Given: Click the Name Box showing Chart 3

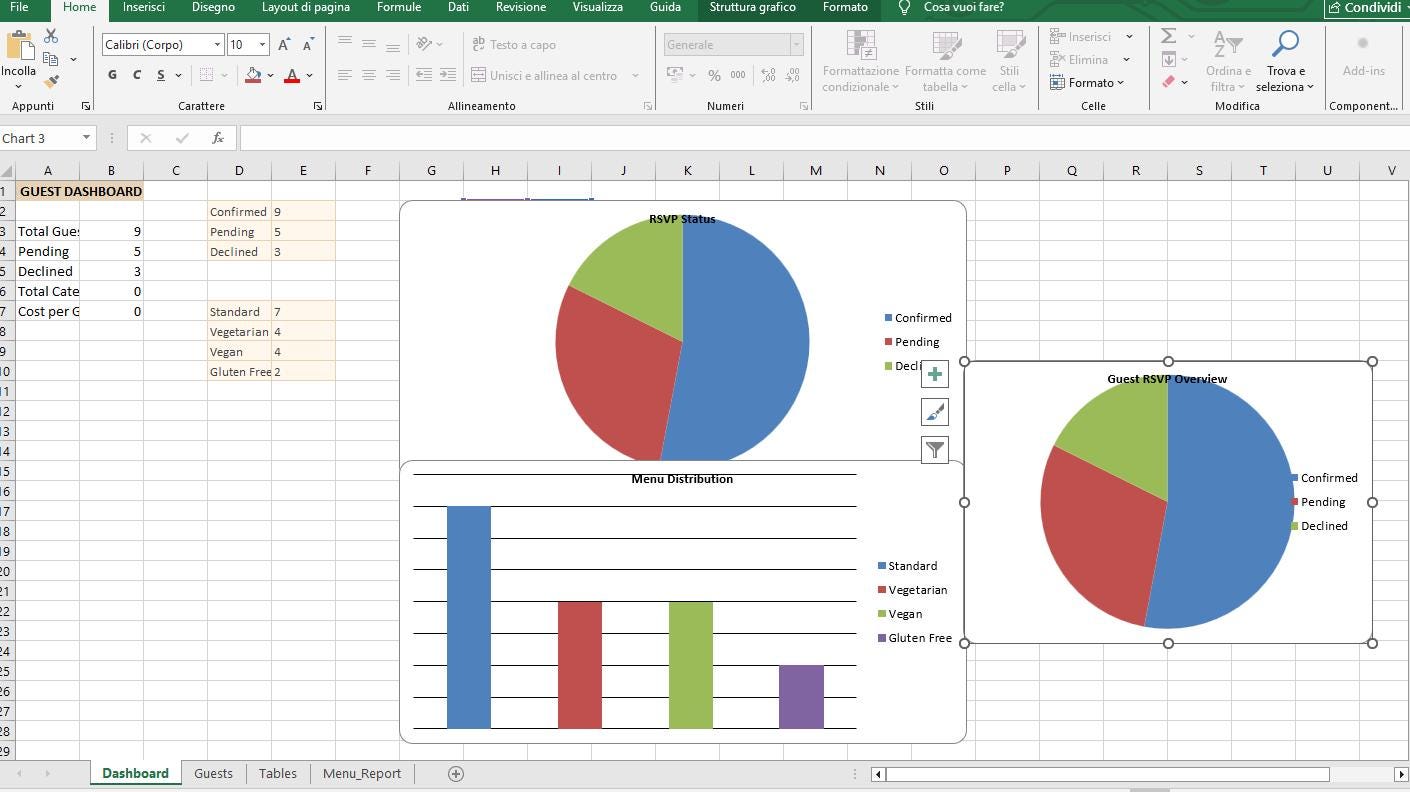Looking at the screenshot, I should tap(38, 138).
